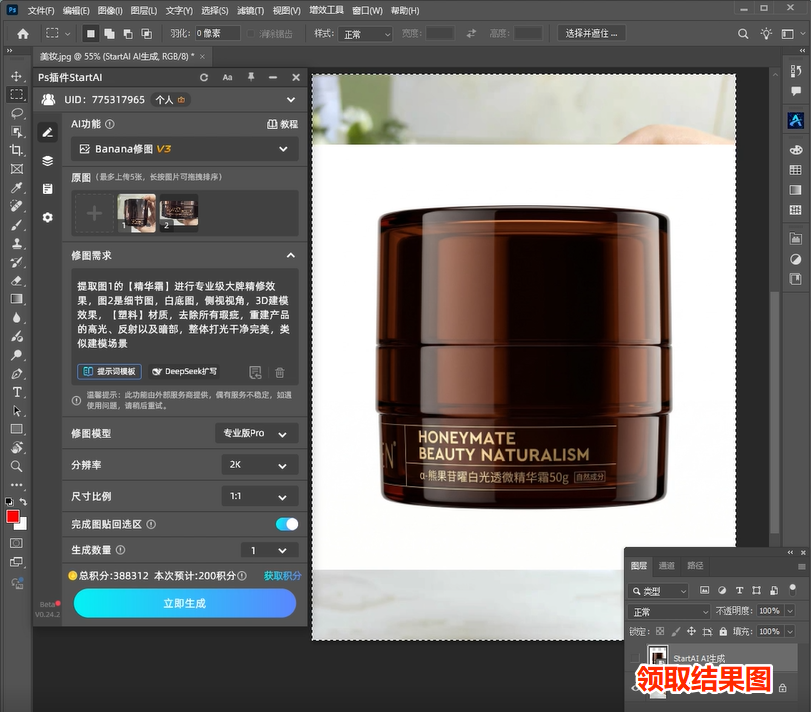Screen dimensions: 811x712
Task: Toggle lock image pixels brush icon
Action: 675,631
